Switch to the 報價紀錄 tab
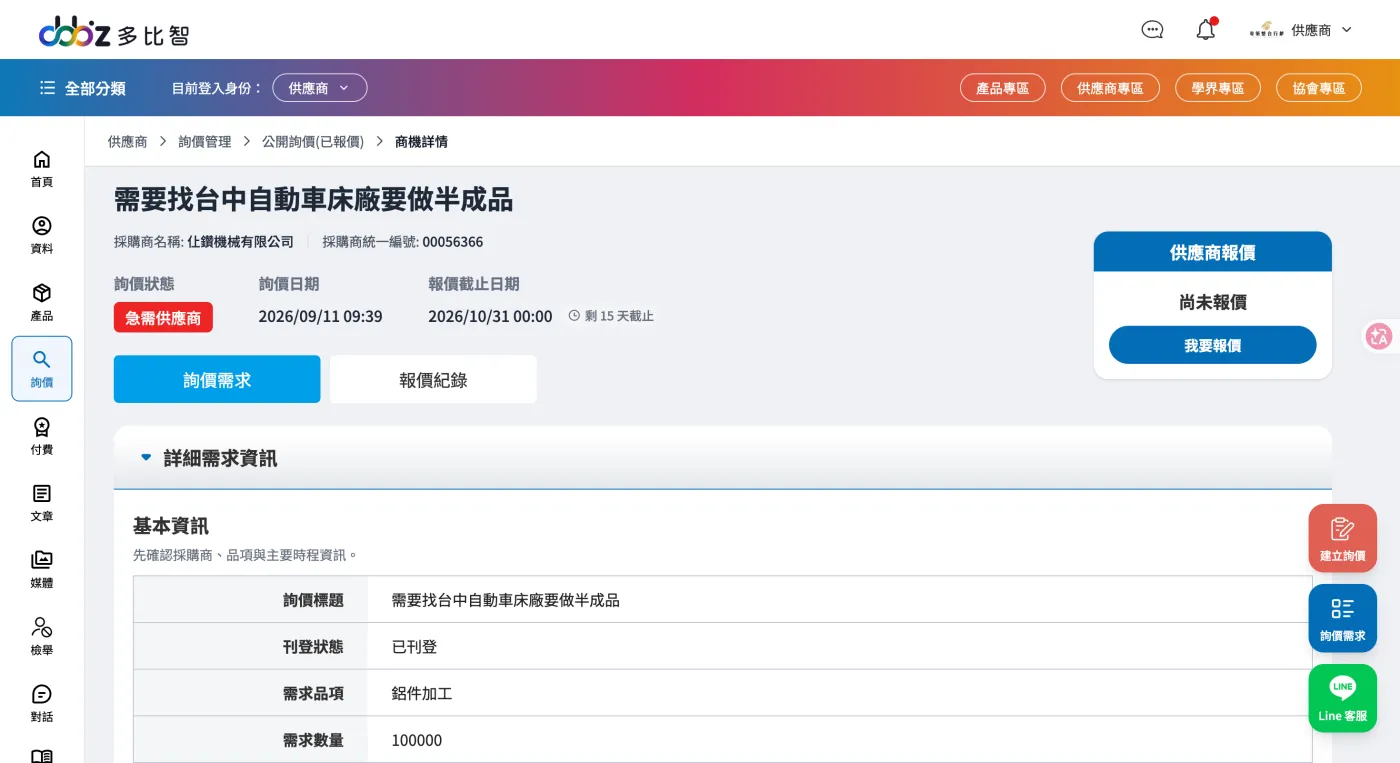 click(x=433, y=379)
